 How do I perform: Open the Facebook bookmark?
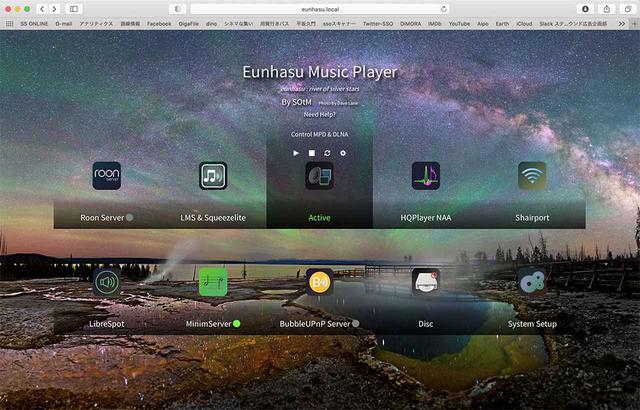[x=159, y=24]
